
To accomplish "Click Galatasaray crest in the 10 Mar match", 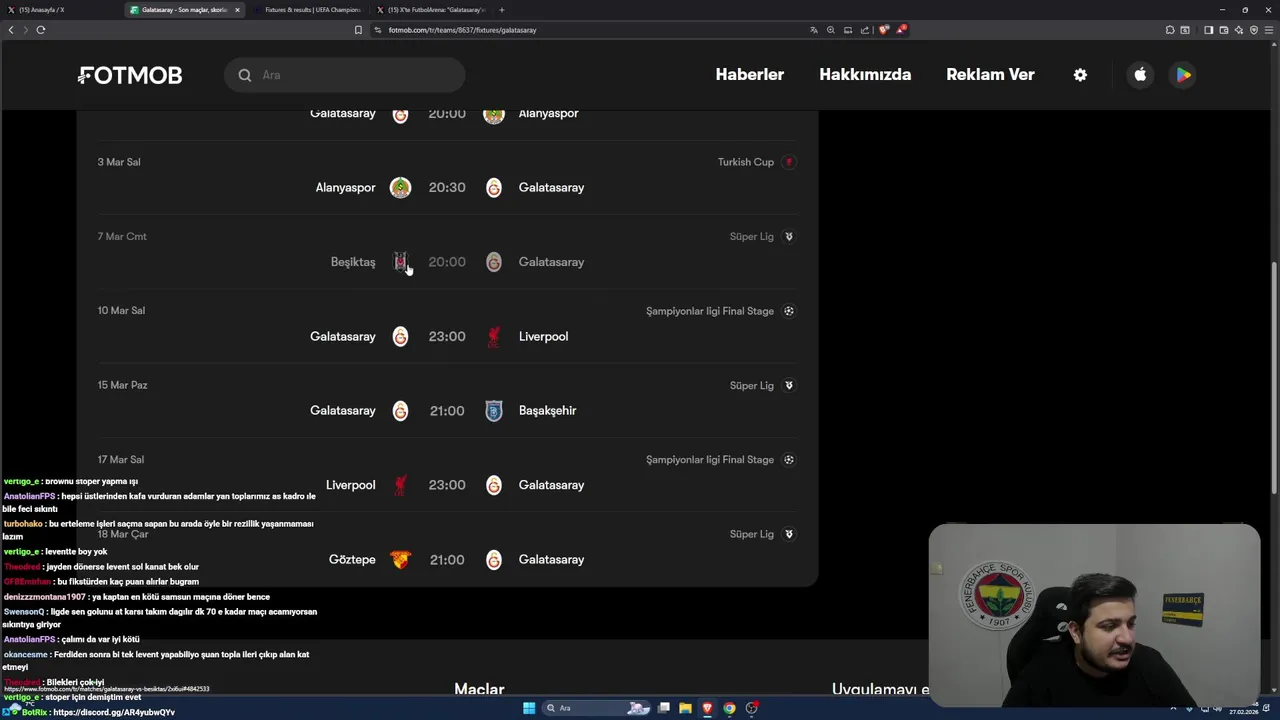I will (x=400, y=337).
